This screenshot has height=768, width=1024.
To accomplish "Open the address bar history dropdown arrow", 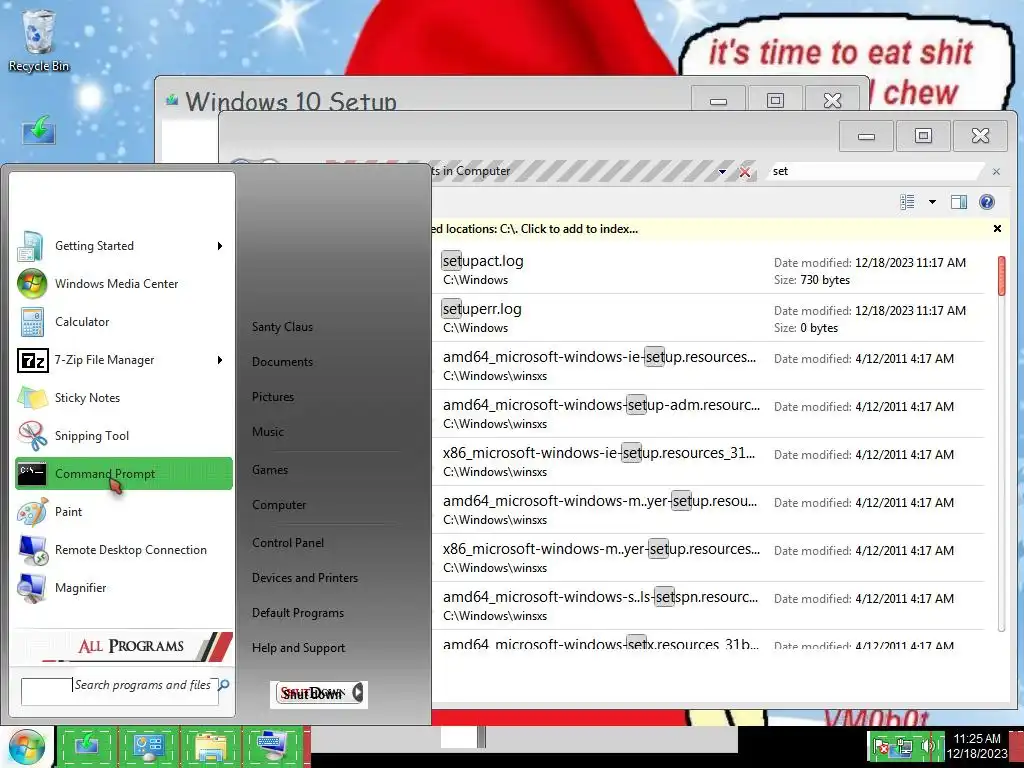I will (x=722, y=172).
